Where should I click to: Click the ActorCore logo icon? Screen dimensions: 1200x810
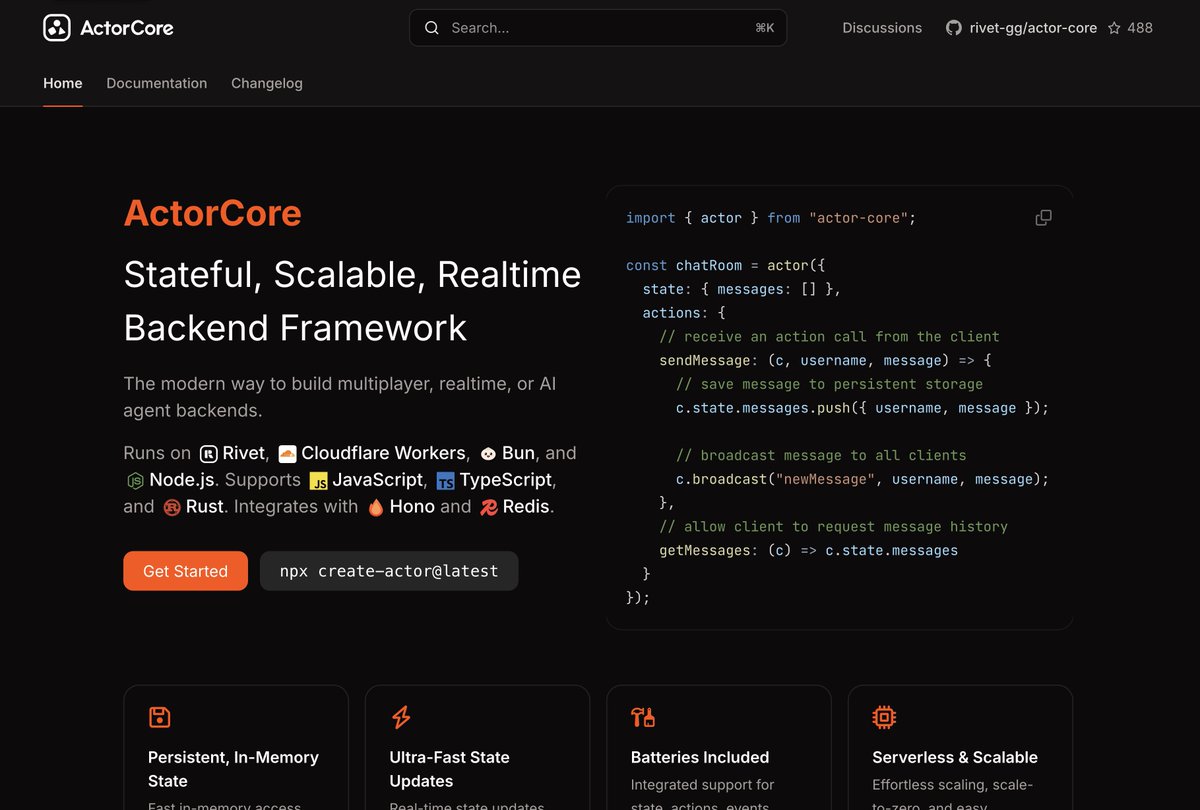pos(57,28)
